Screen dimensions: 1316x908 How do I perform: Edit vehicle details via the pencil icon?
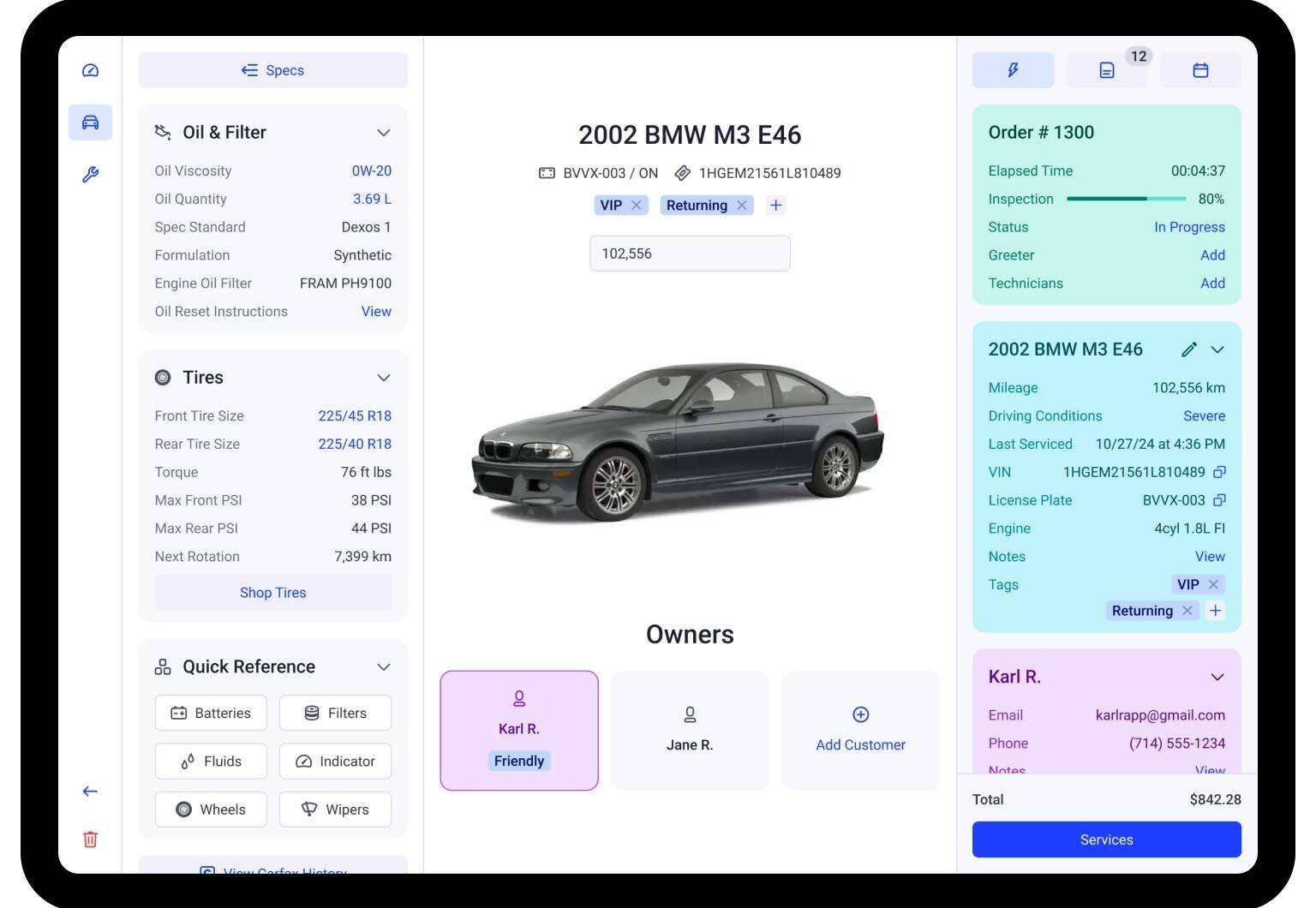pos(1189,349)
